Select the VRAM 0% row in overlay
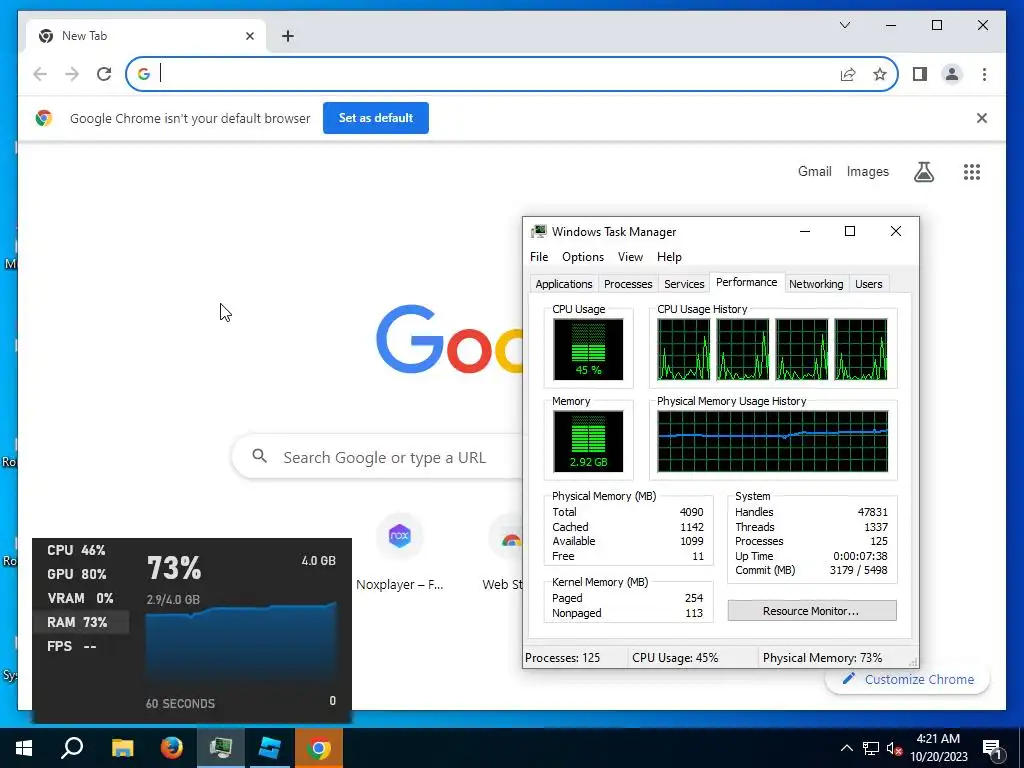The image size is (1024, 768). [x=80, y=598]
